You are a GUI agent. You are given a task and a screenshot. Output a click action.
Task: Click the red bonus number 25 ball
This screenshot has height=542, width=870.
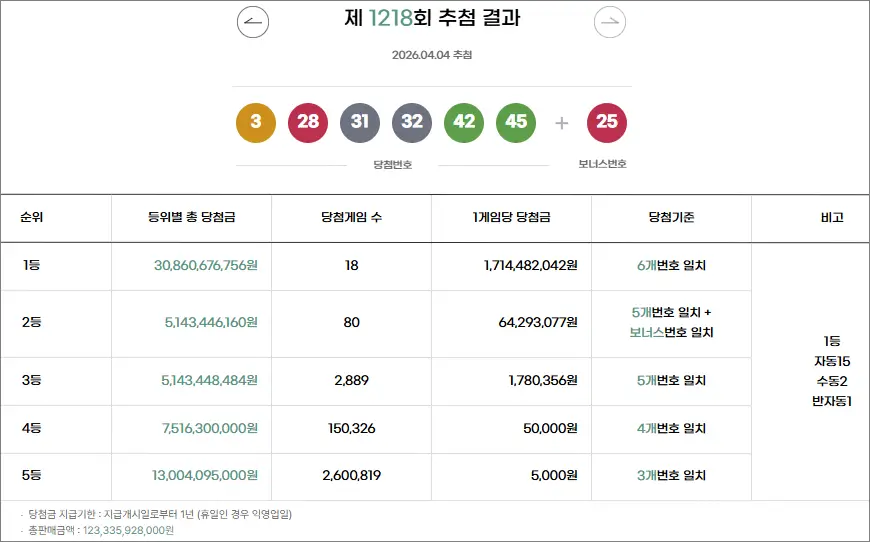coord(607,123)
